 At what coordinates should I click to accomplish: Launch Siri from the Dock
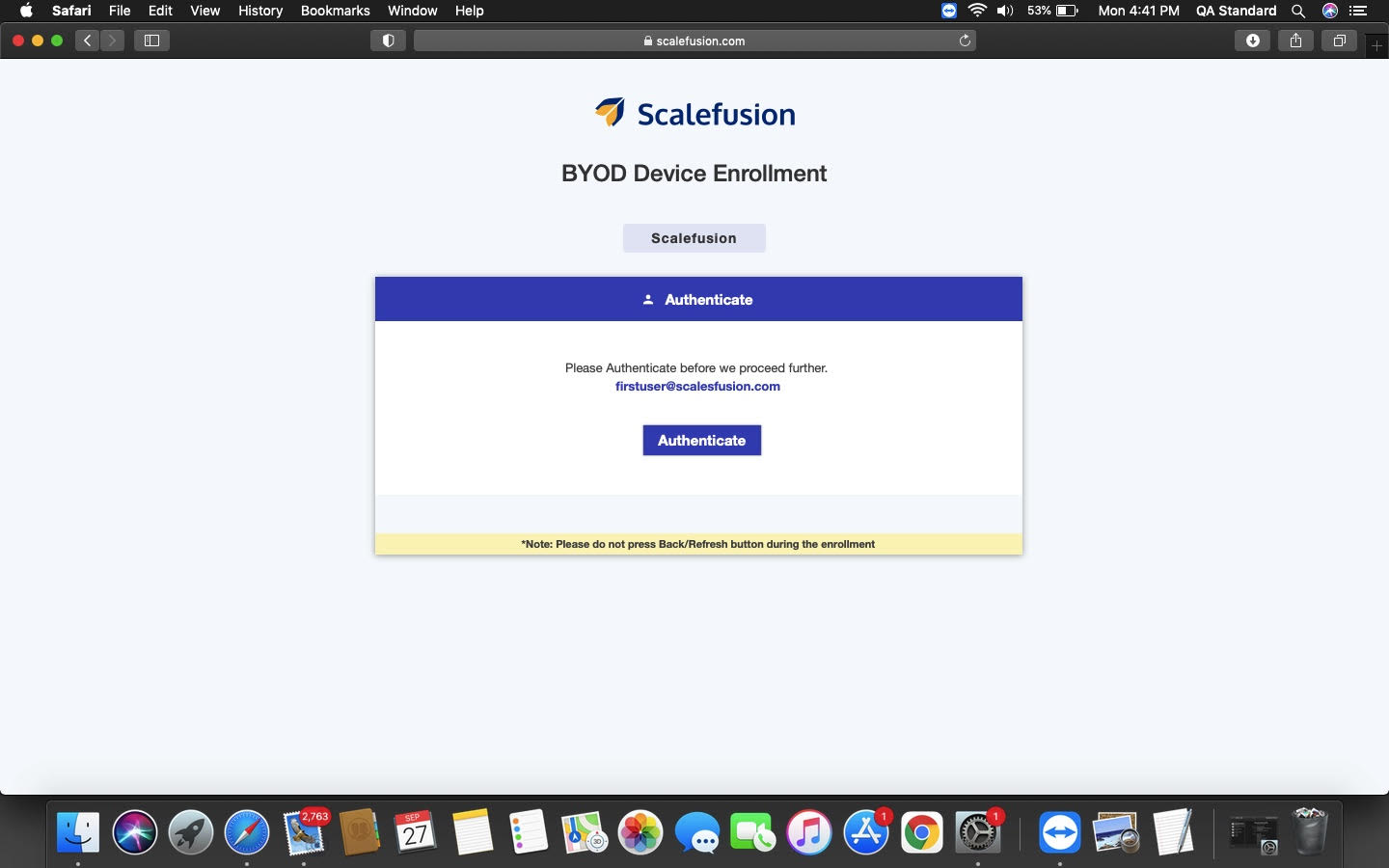134,832
